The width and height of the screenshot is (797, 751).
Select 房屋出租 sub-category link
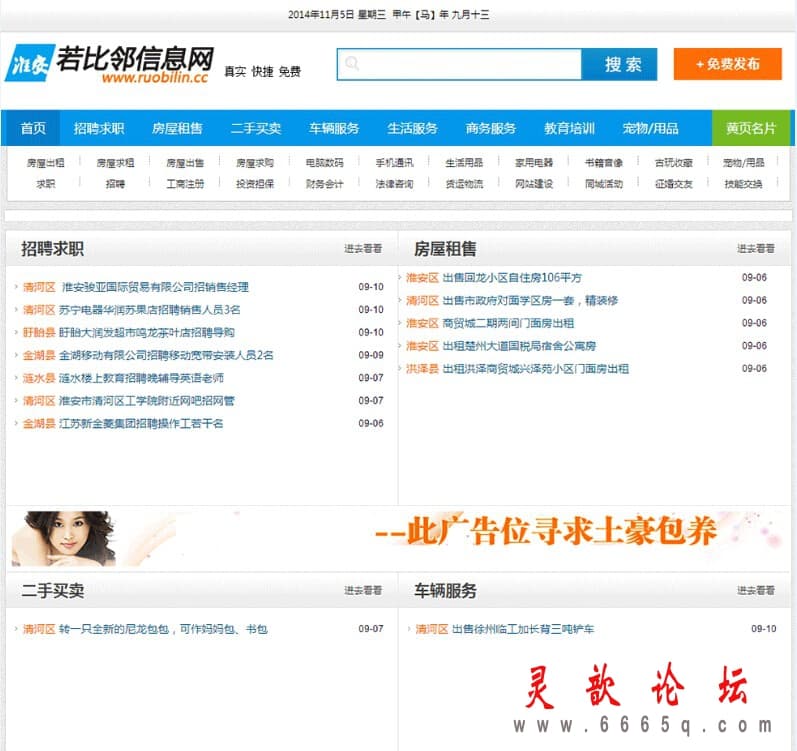pyautogui.click(x=45, y=163)
